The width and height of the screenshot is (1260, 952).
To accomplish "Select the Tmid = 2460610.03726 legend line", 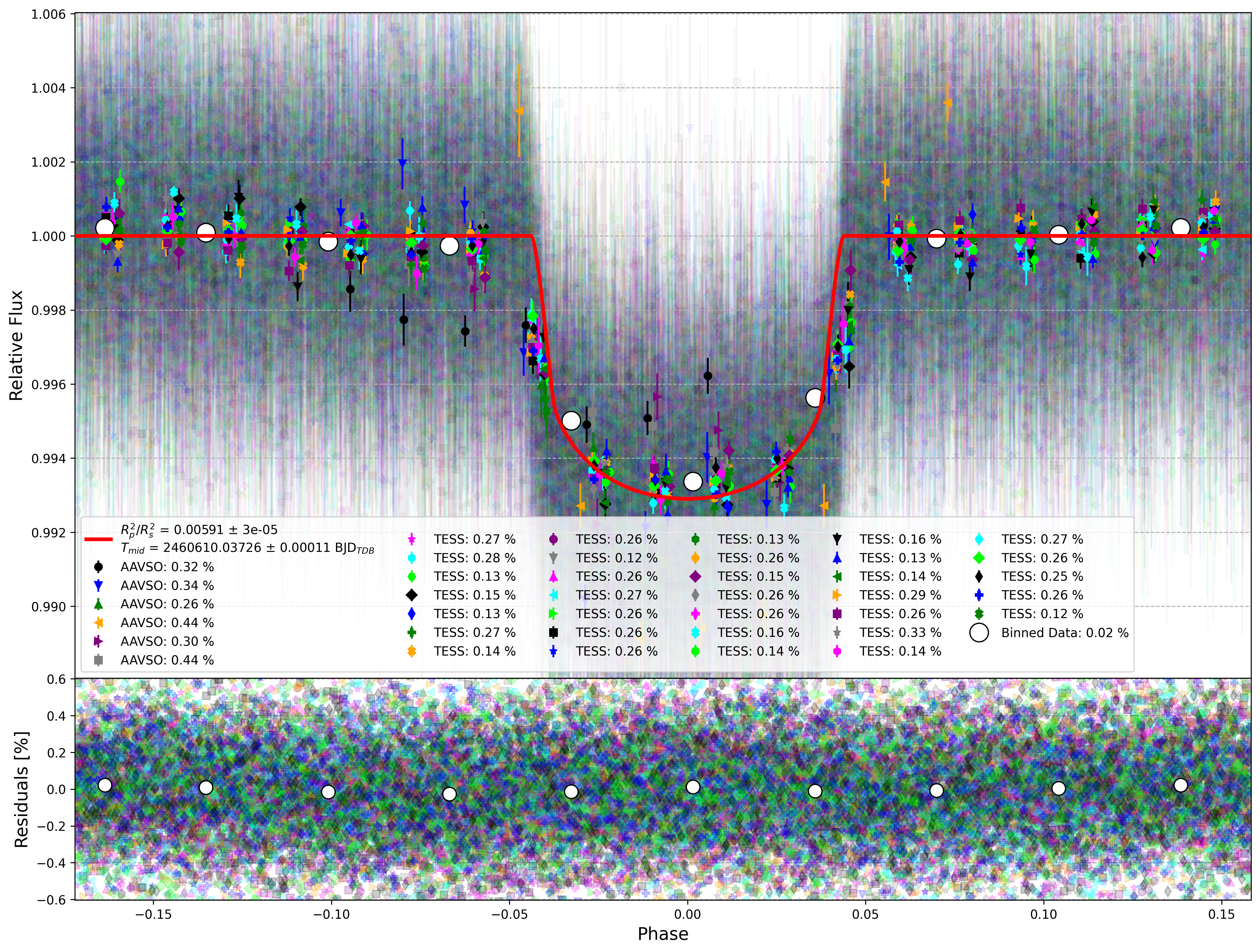I will [x=247, y=548].
